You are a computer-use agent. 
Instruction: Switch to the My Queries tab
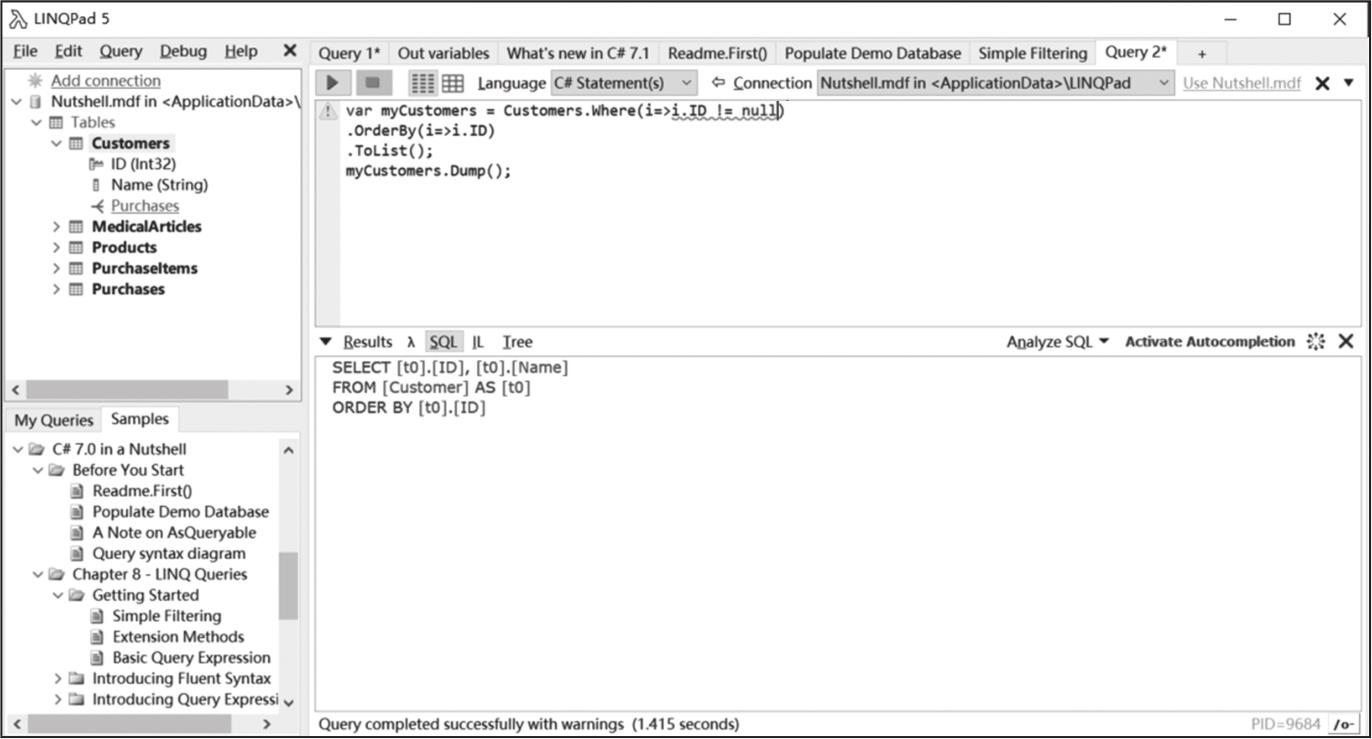[53, 420]
